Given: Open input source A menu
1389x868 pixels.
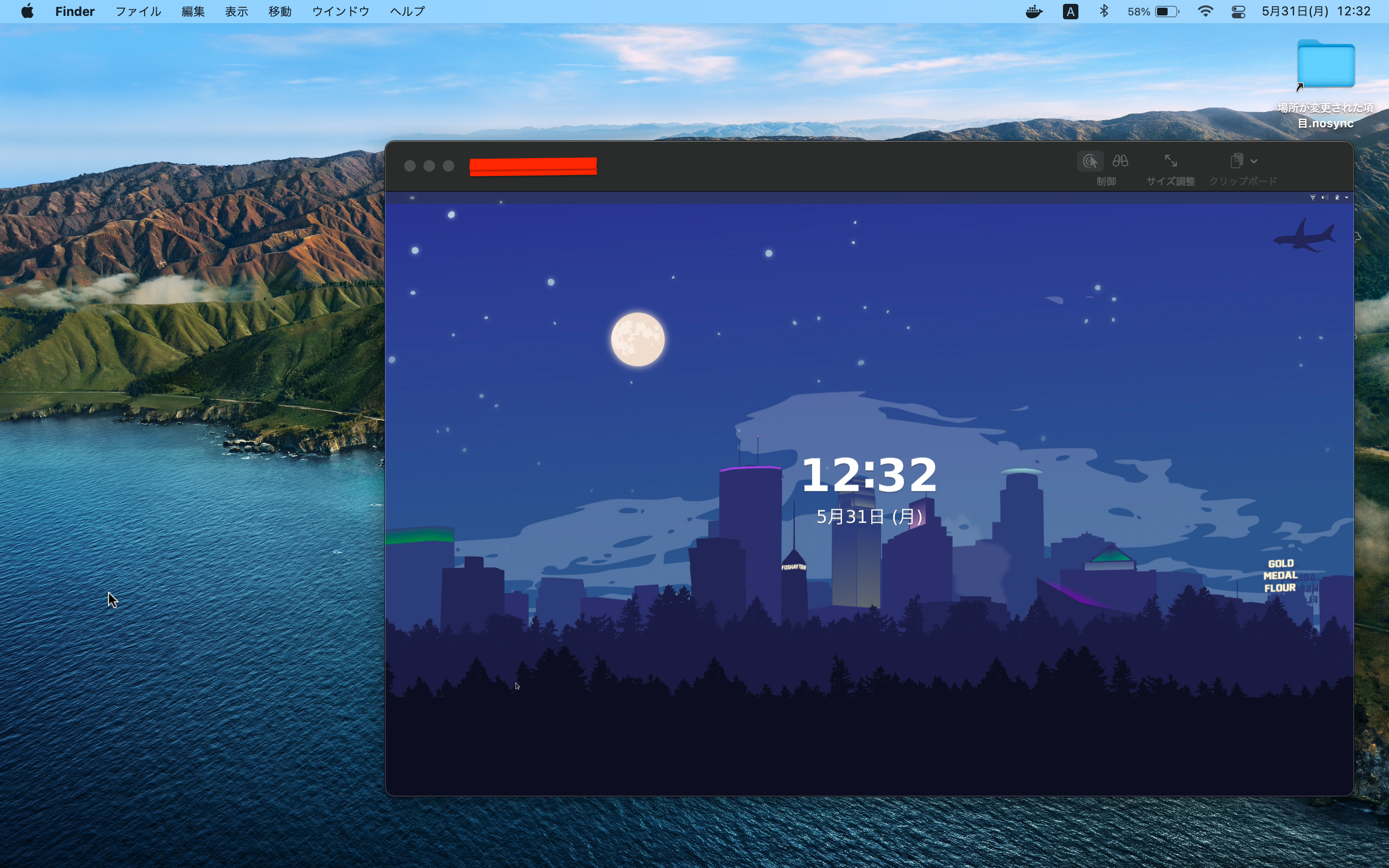Looking at the screenshot, I should 1070,12.
